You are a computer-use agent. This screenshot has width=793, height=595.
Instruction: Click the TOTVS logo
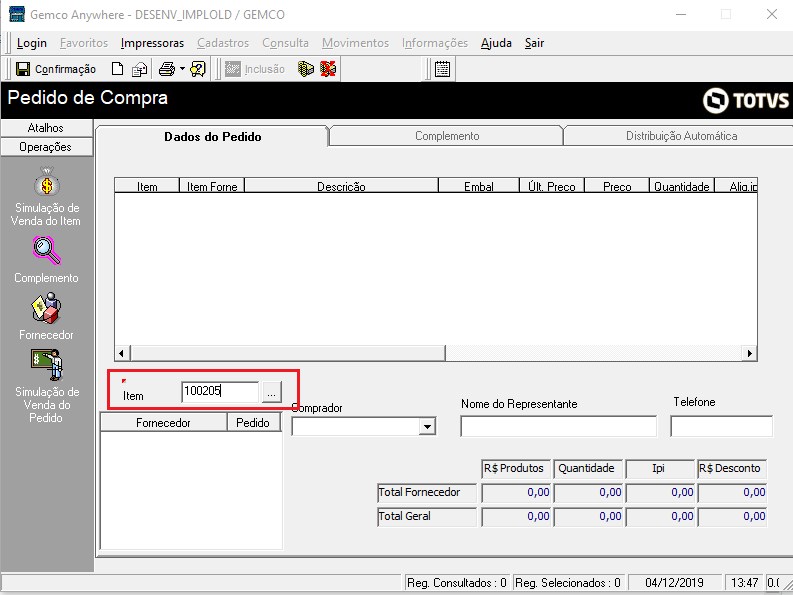tap(745, 100)
